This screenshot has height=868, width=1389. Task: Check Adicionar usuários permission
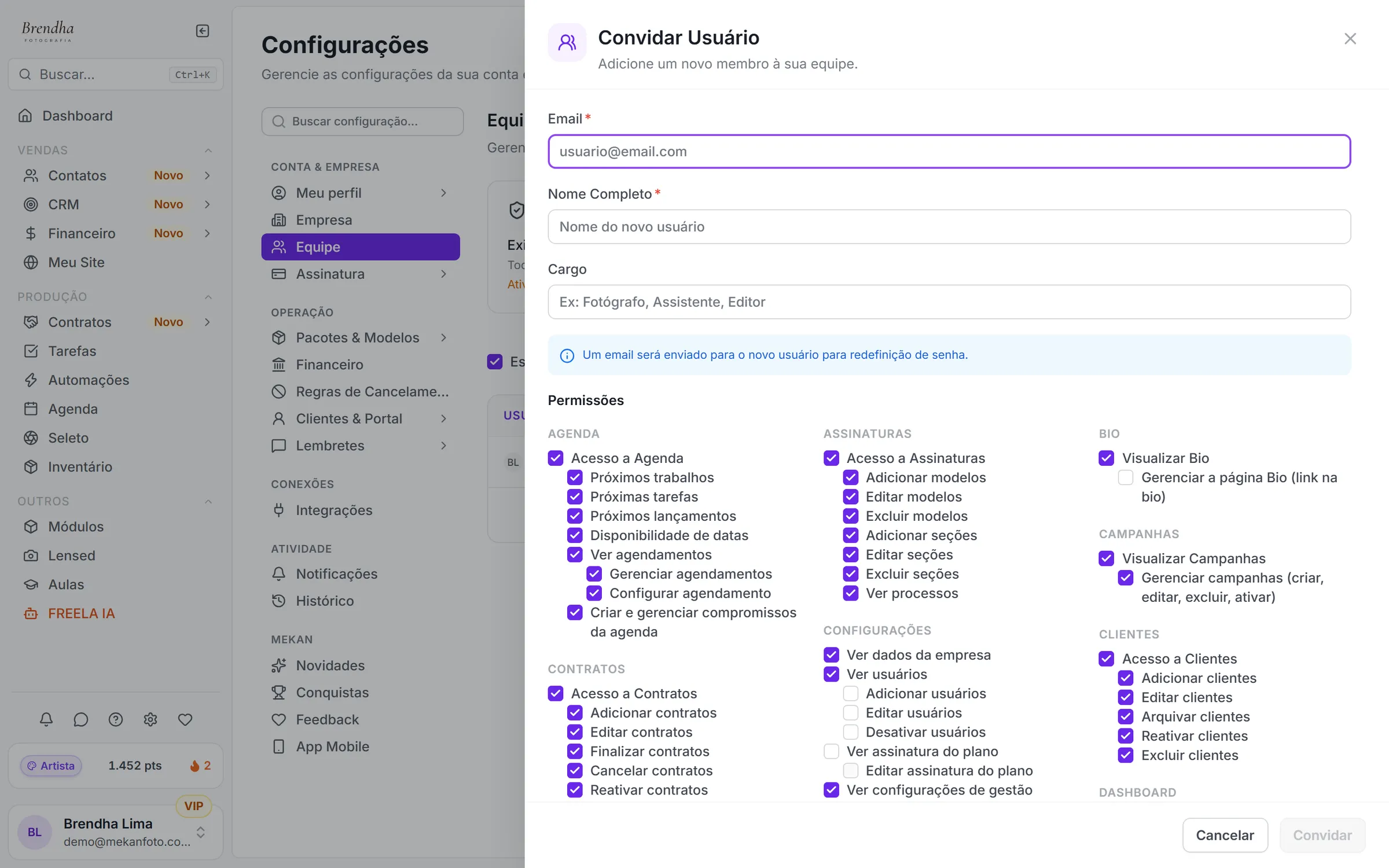[x=851, y=693]
